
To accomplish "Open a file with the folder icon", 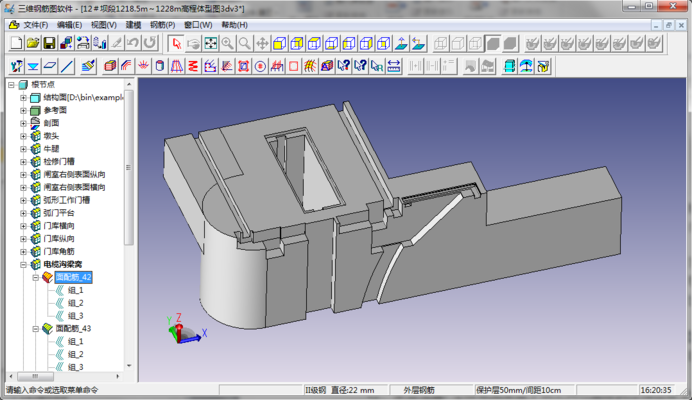I will (x=32, y=43).
